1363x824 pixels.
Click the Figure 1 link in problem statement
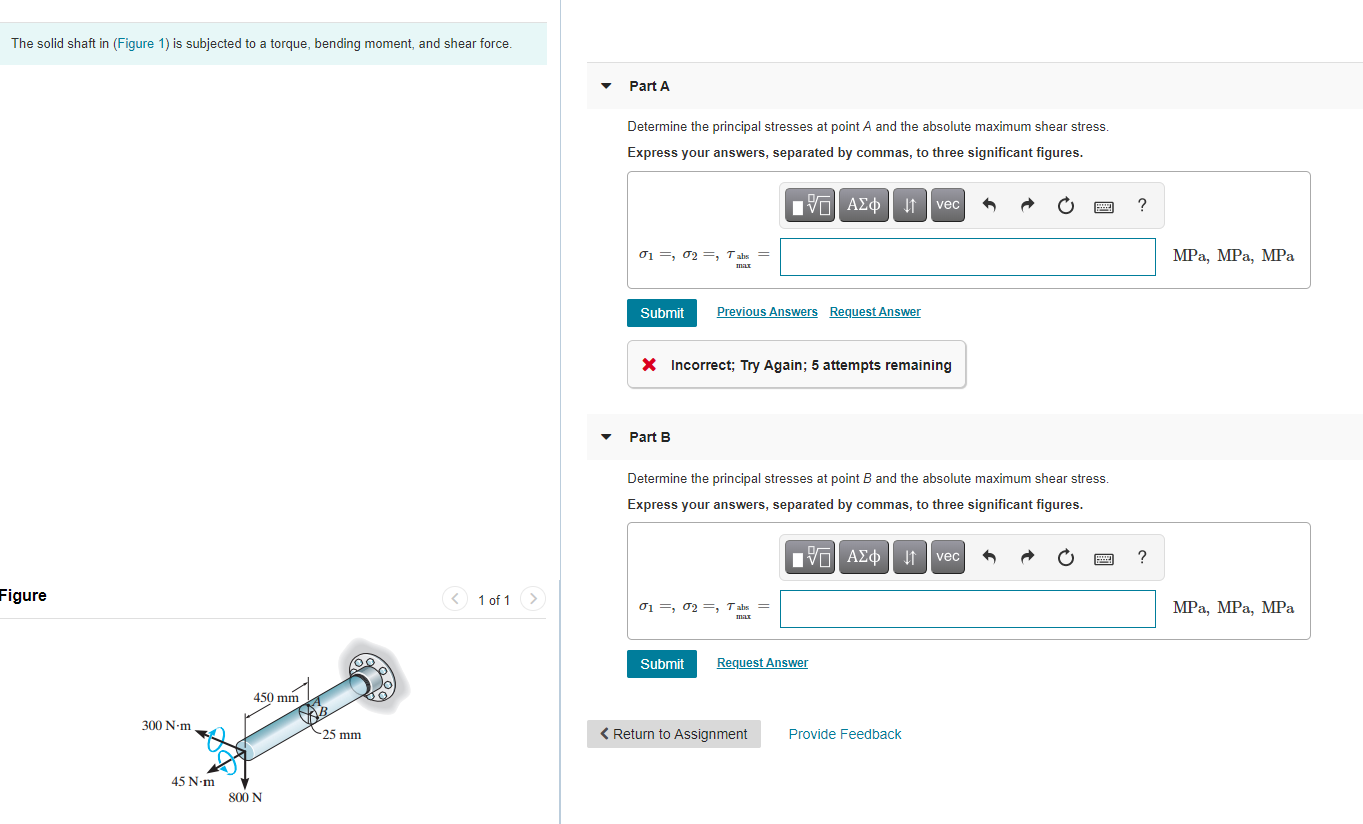tap(140, 44)
